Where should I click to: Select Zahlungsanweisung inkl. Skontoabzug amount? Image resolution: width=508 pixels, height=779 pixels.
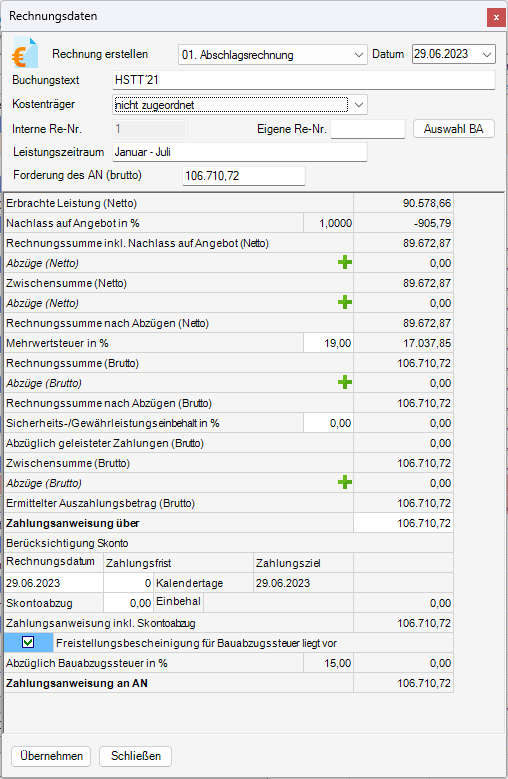[403, 623]
